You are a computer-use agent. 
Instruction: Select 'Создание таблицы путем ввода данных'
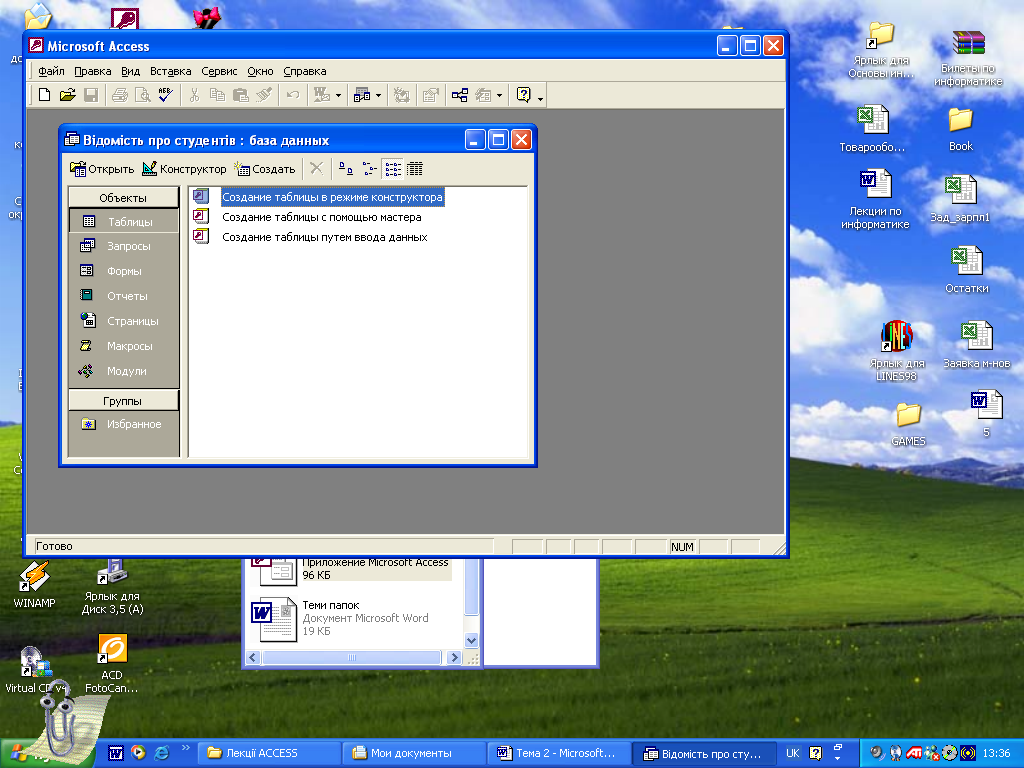[x=325, y=237]
